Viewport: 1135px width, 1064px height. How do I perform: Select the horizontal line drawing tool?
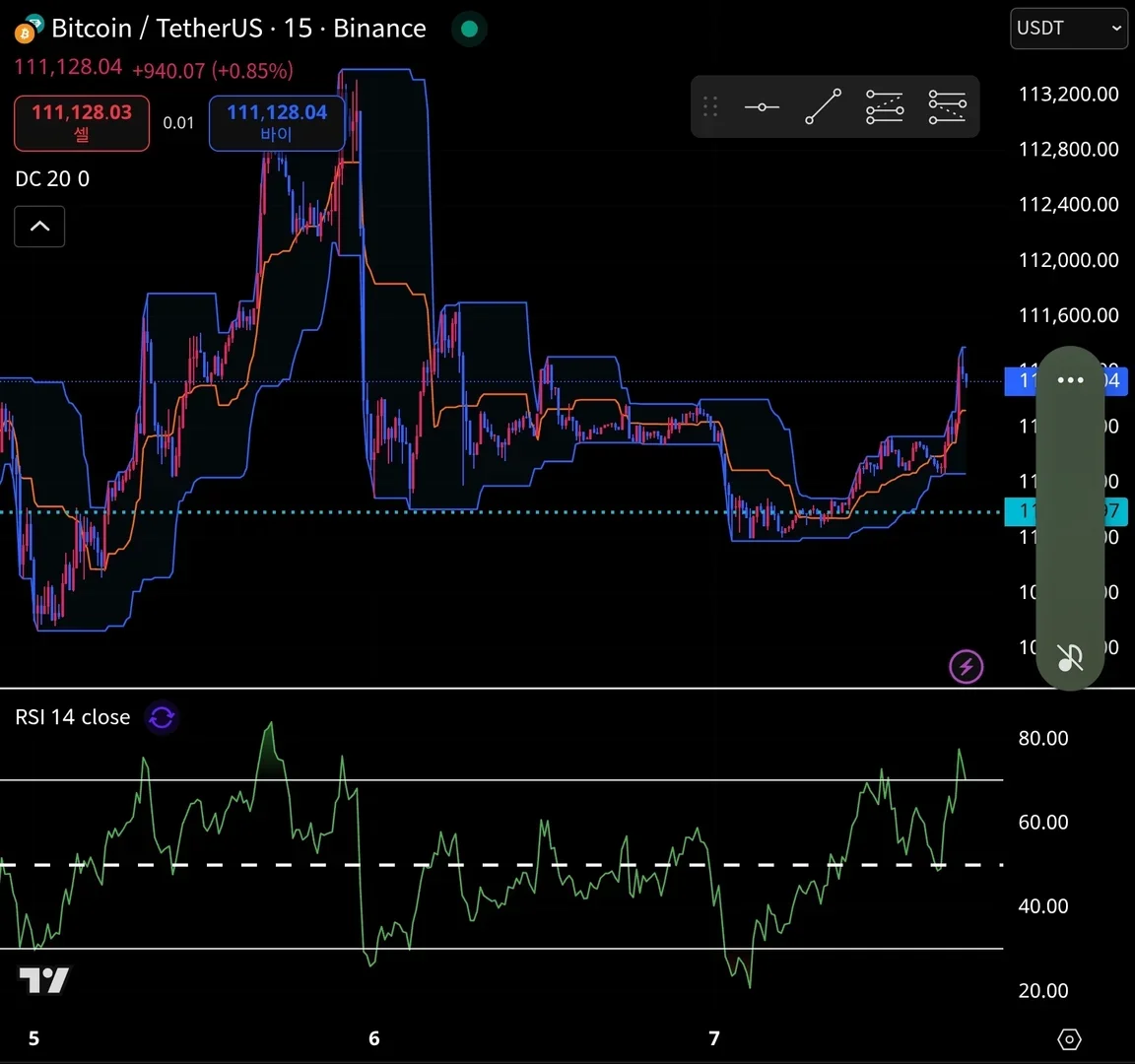[x=762, y=107]
